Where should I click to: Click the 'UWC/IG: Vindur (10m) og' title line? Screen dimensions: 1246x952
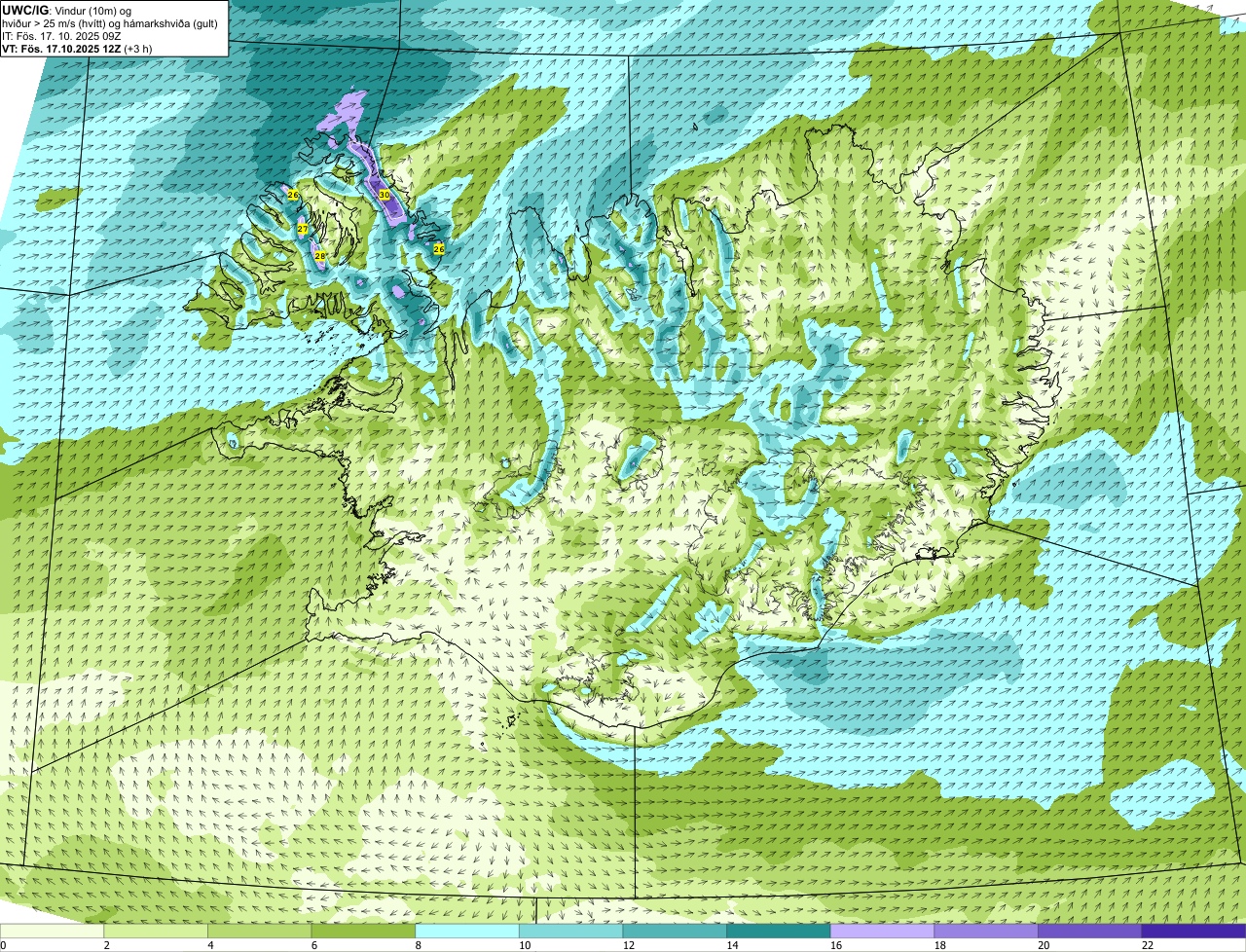[67, 10]
